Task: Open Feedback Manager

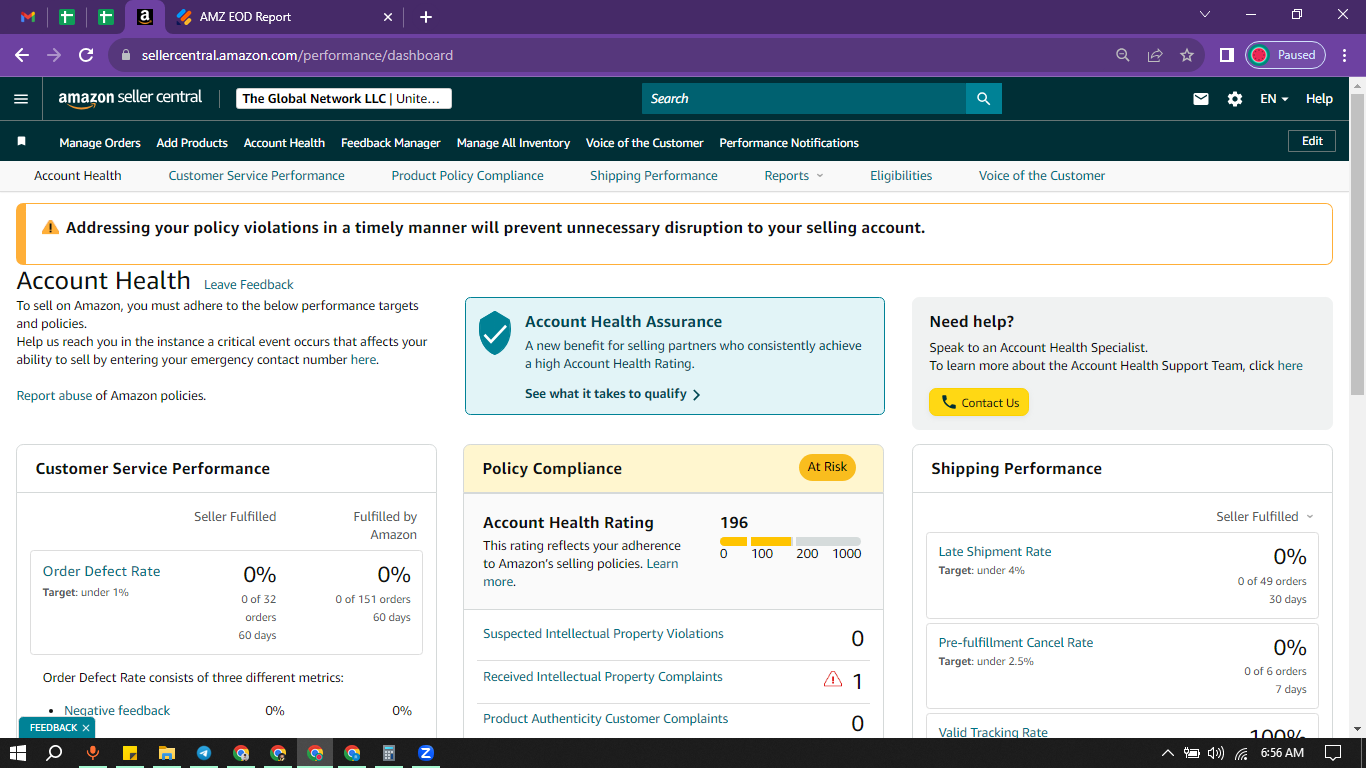Action: (x=391, y=143)
